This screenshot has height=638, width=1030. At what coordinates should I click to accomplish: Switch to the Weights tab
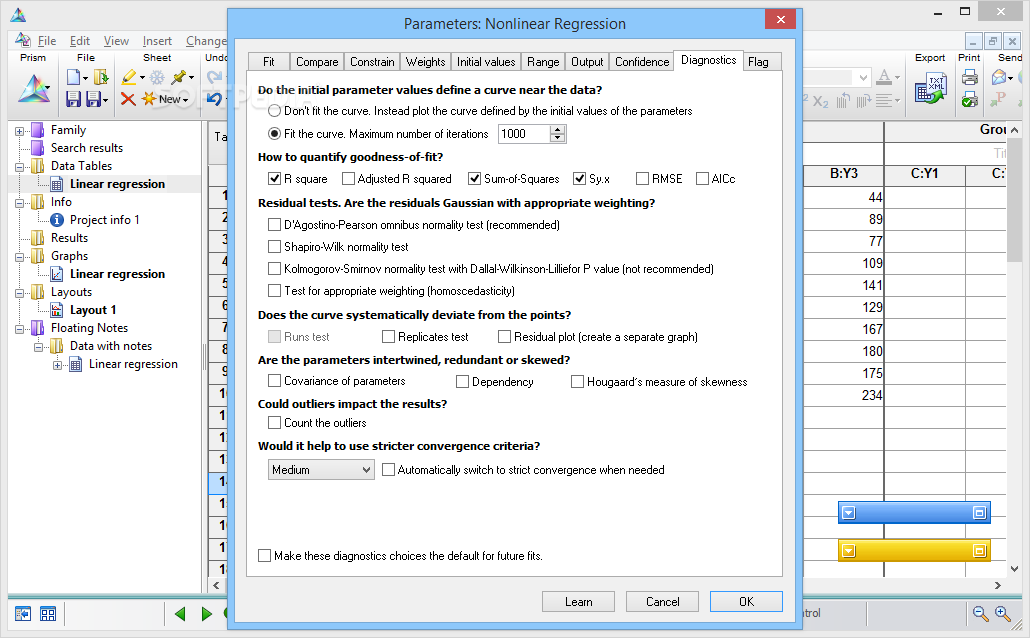pos(425,62)
